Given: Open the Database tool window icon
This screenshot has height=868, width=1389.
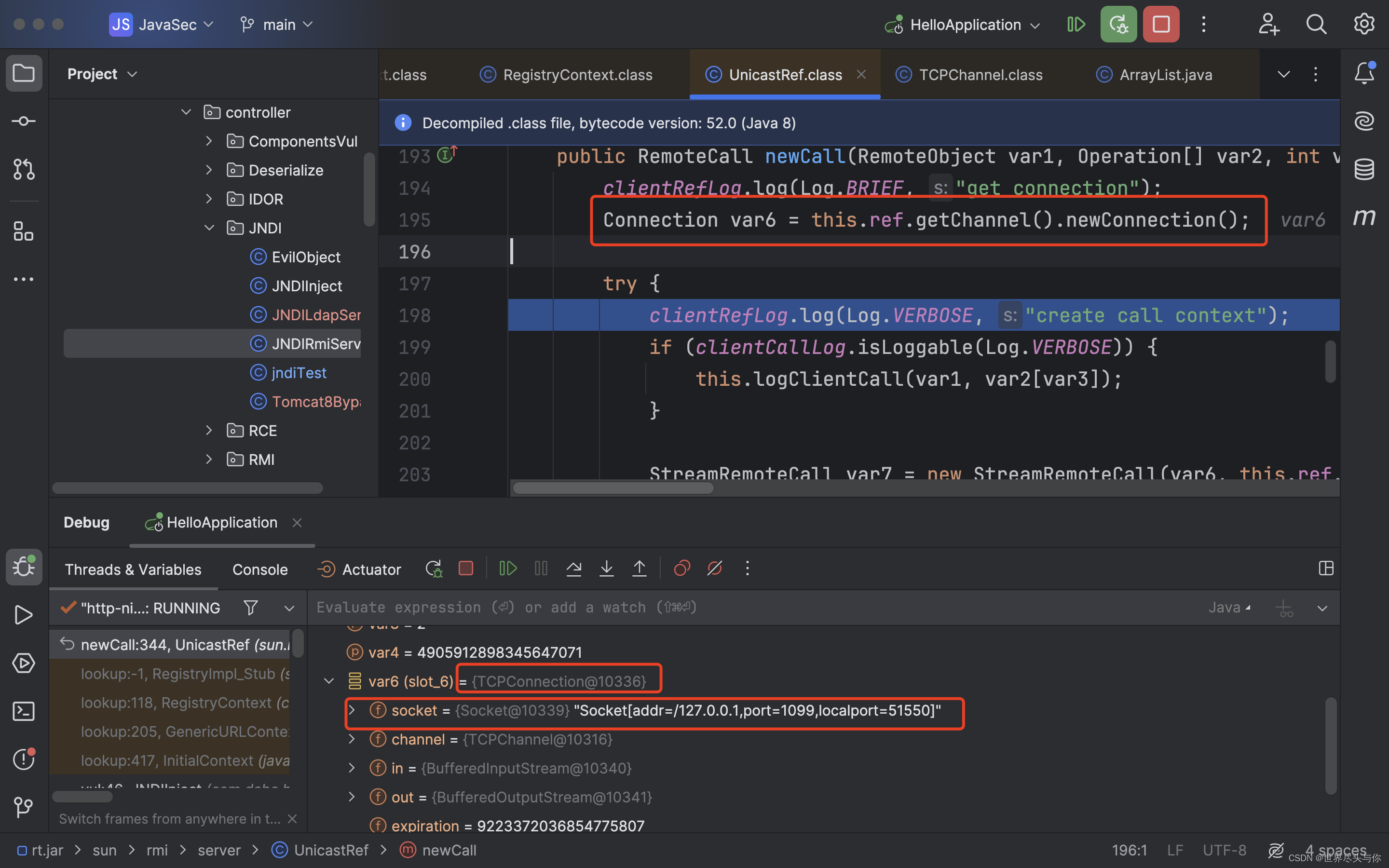Looking at the screenshot, I should (1364, 169).
